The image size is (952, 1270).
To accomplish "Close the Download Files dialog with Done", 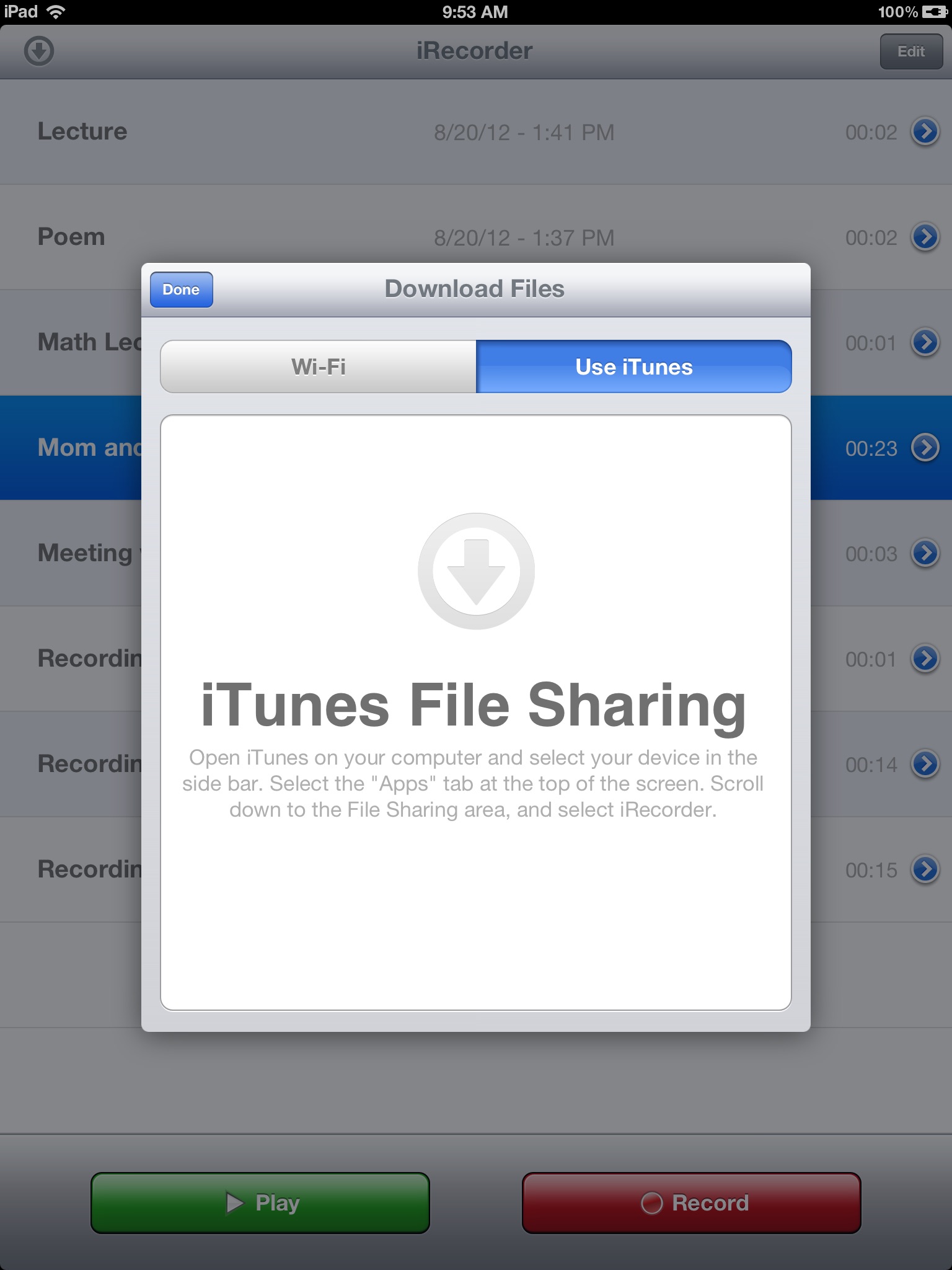I will tap(182, 290).
